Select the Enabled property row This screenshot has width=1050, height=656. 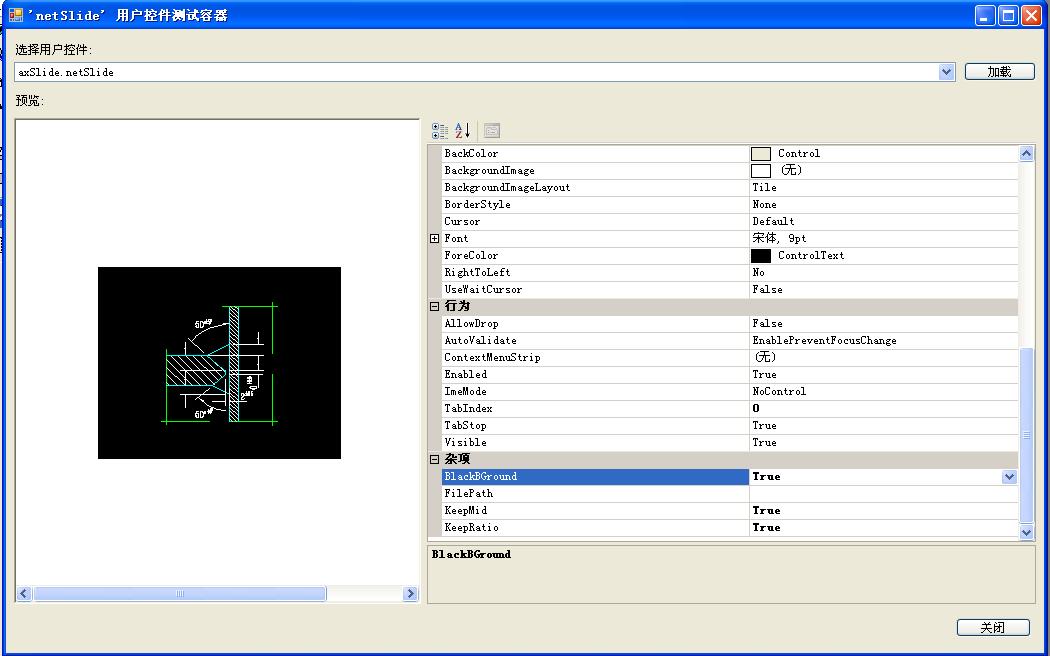(x=729, y=374)
